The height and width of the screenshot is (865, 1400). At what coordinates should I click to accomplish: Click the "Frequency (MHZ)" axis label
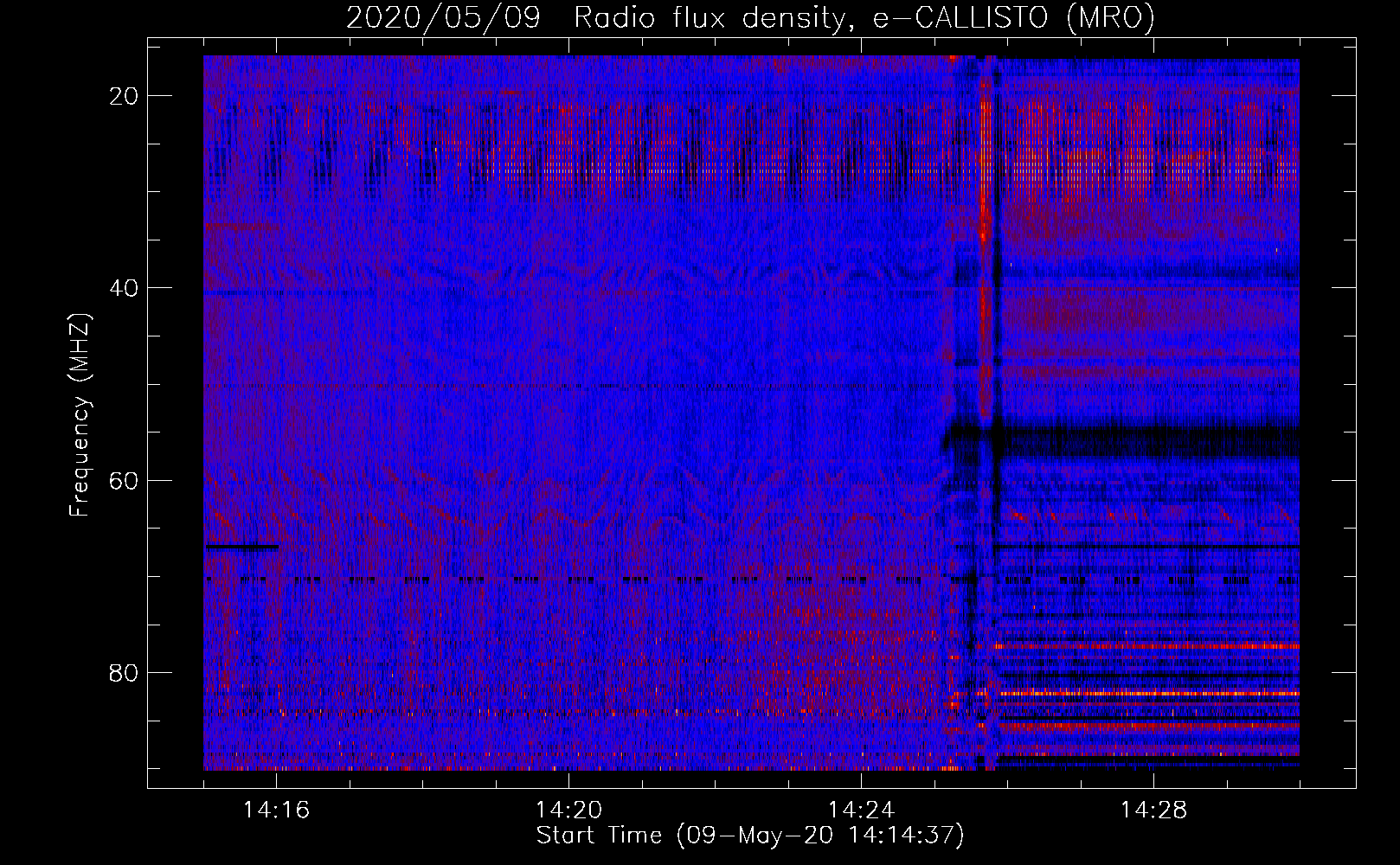(x=80, y=415)
